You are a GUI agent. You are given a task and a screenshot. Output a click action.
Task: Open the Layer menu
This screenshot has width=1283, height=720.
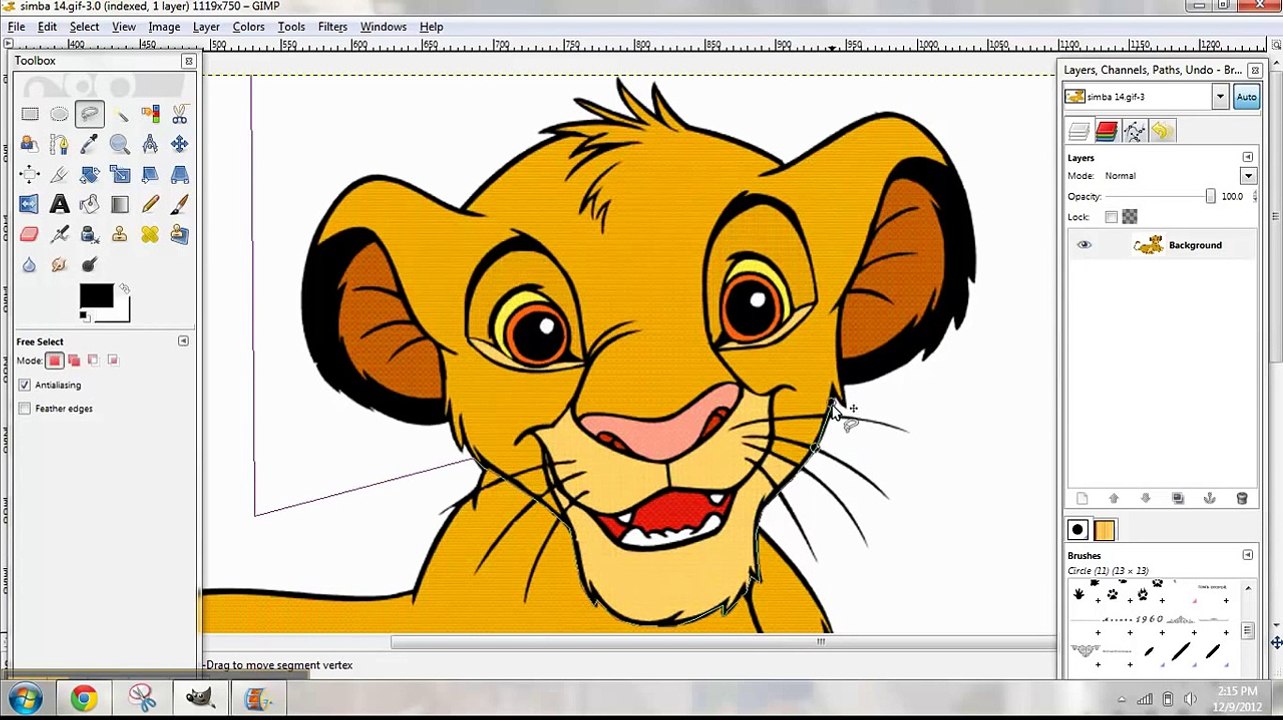point(206,27)
